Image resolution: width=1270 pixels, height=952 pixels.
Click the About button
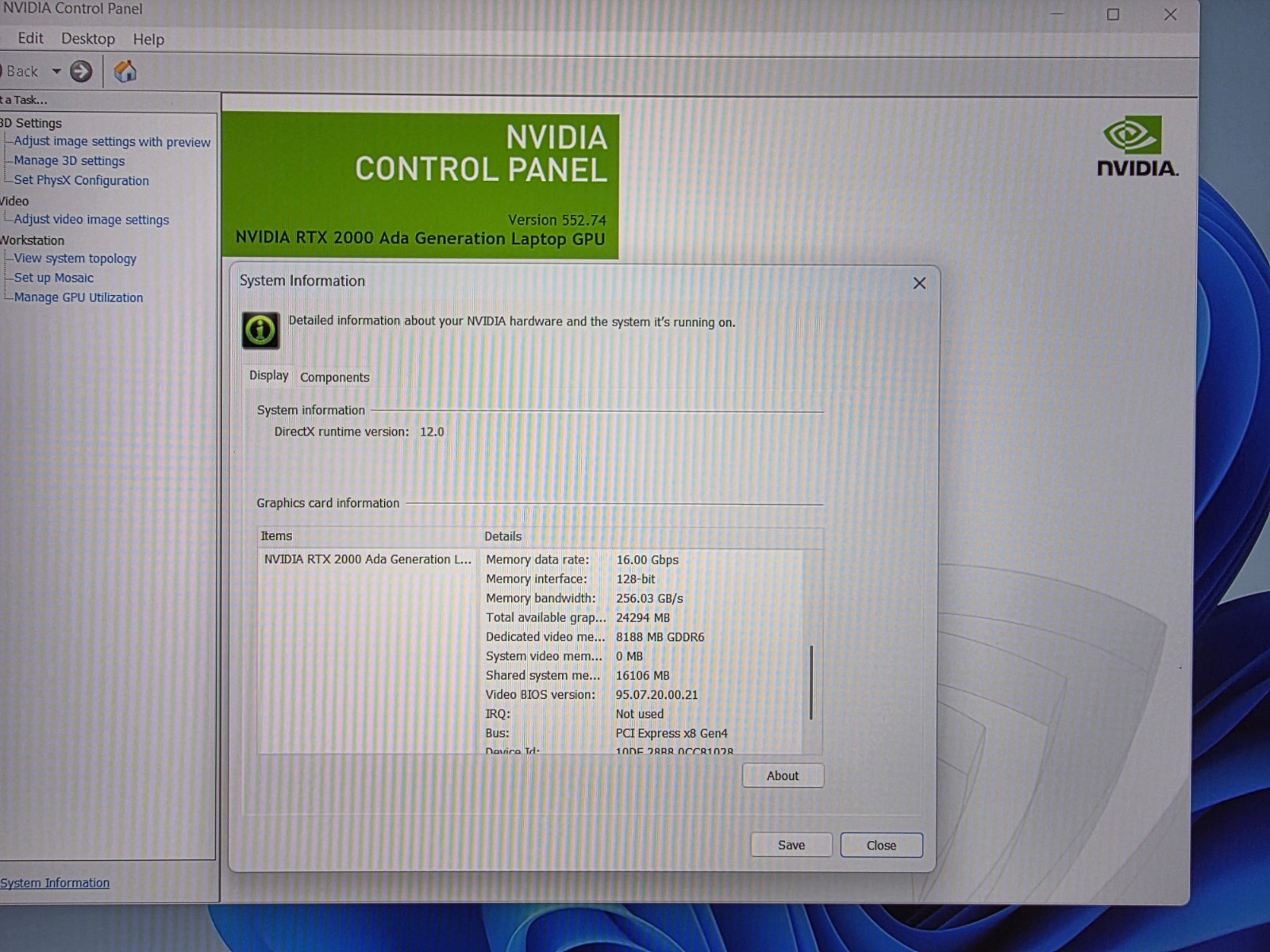click(783, 776)
